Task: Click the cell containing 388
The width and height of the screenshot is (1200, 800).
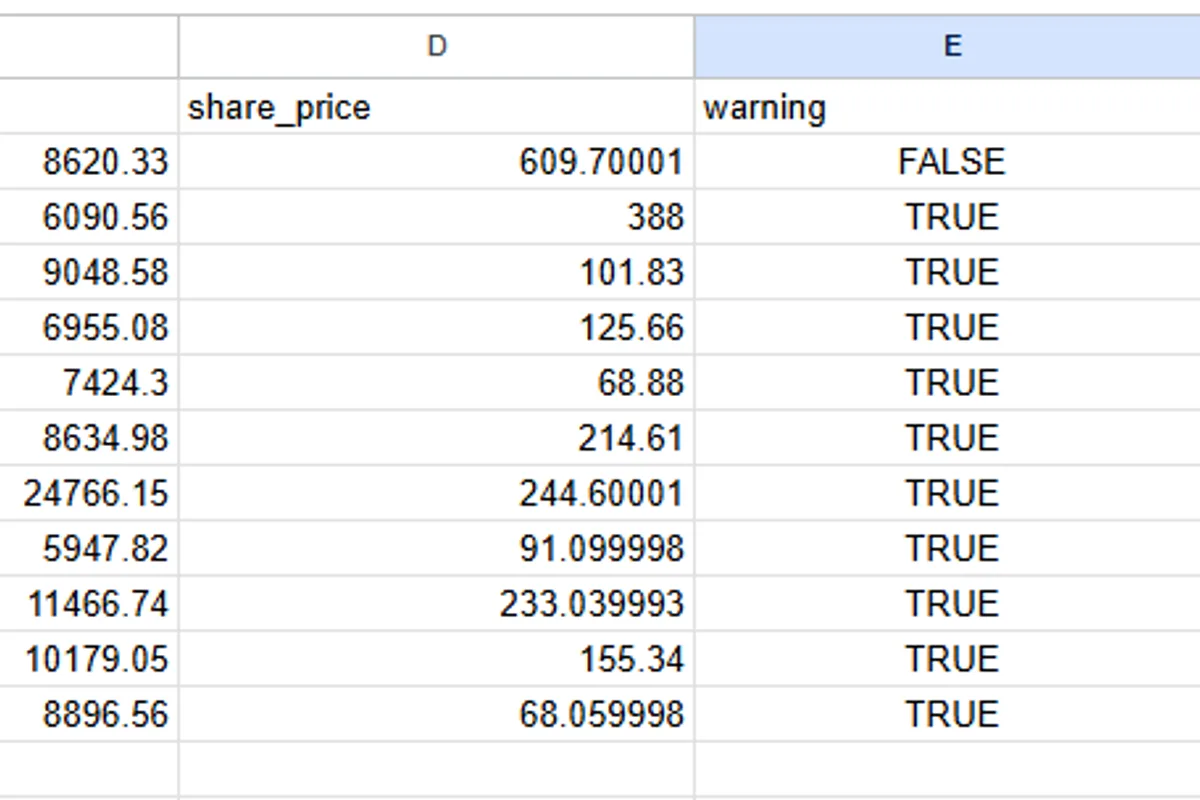Action: 436,217
